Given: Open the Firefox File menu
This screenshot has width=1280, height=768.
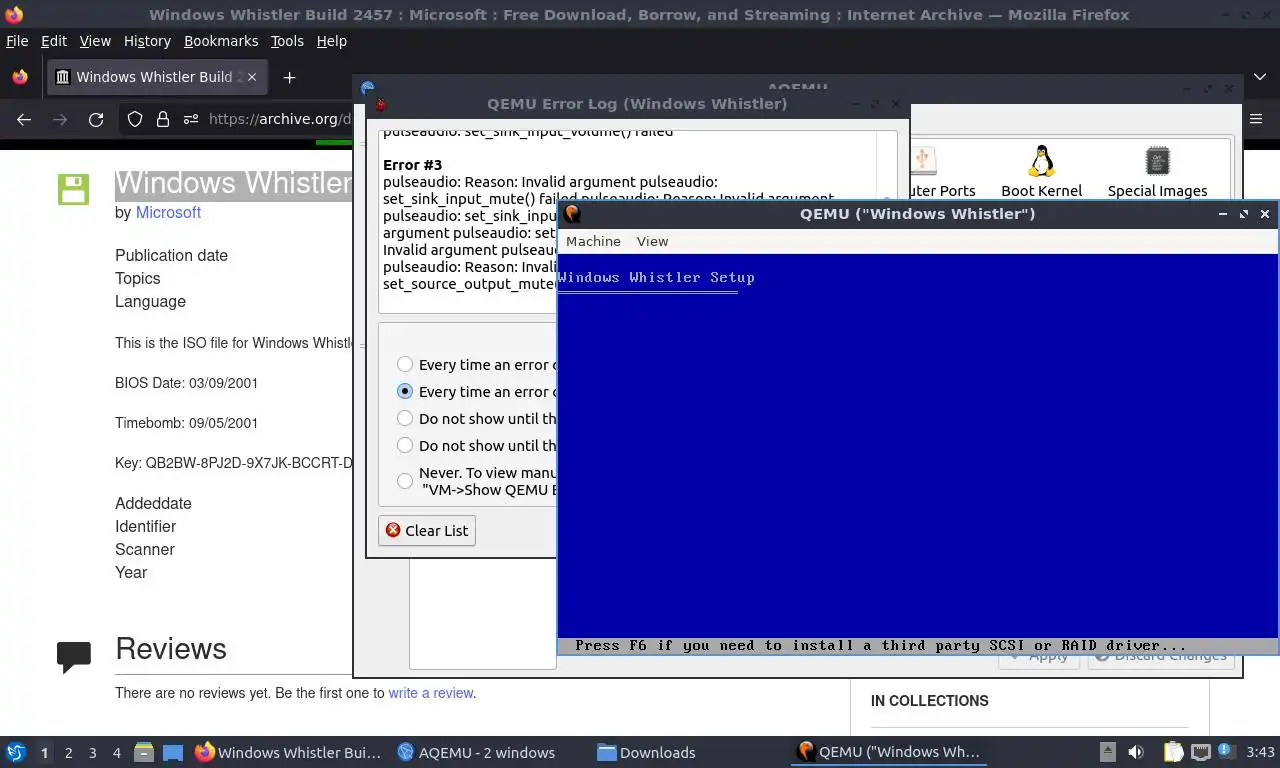Looking at the screenshot, I should (x=17, y=41).
